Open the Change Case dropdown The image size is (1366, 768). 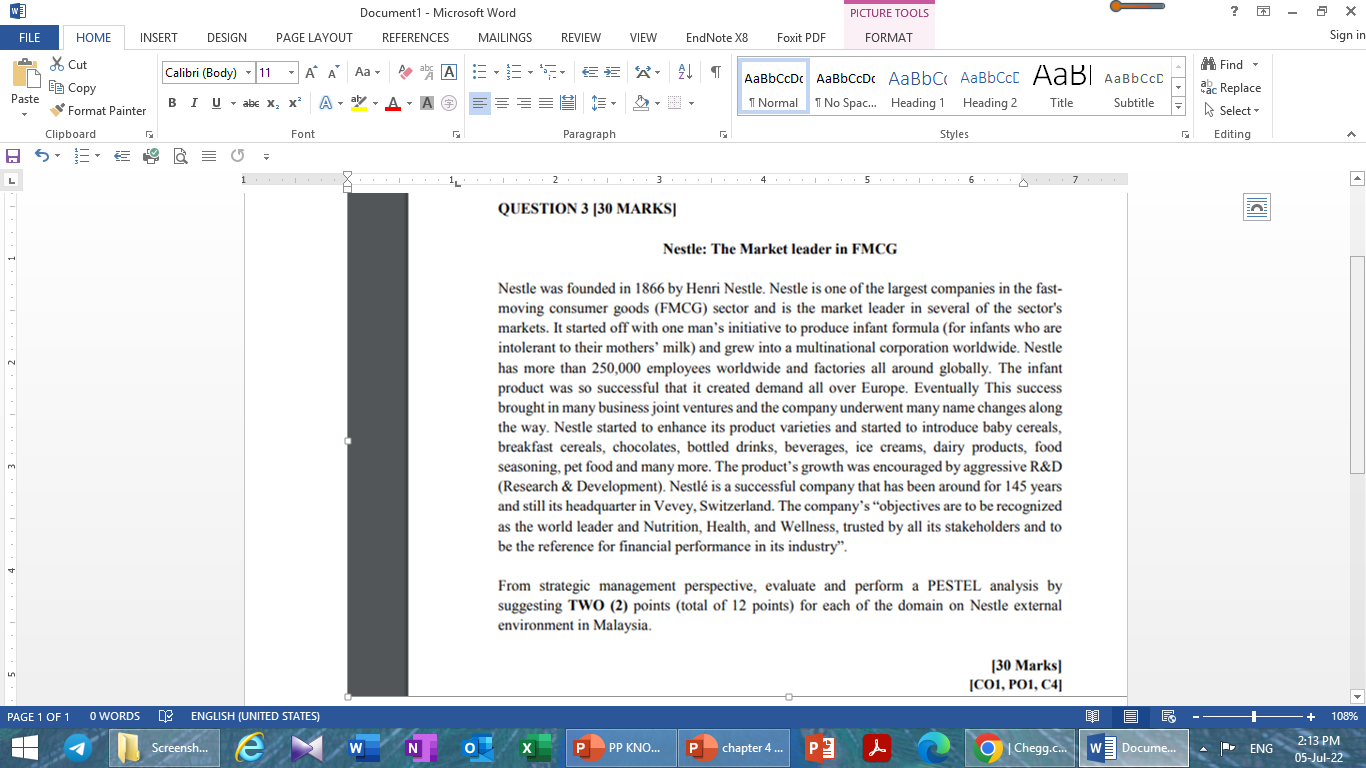tap(367, 72)
